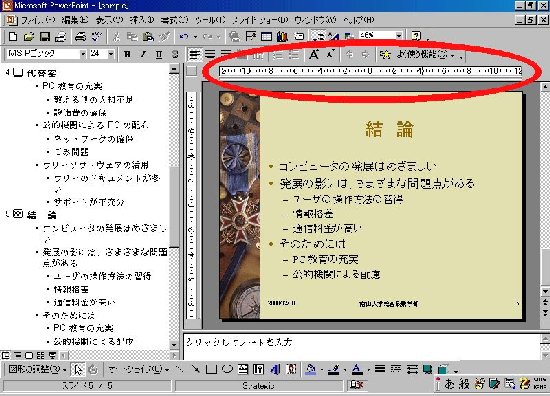Apply the fill color paint bucket
Viewport: 550px width, 396px height.
[x=311, y=369]
